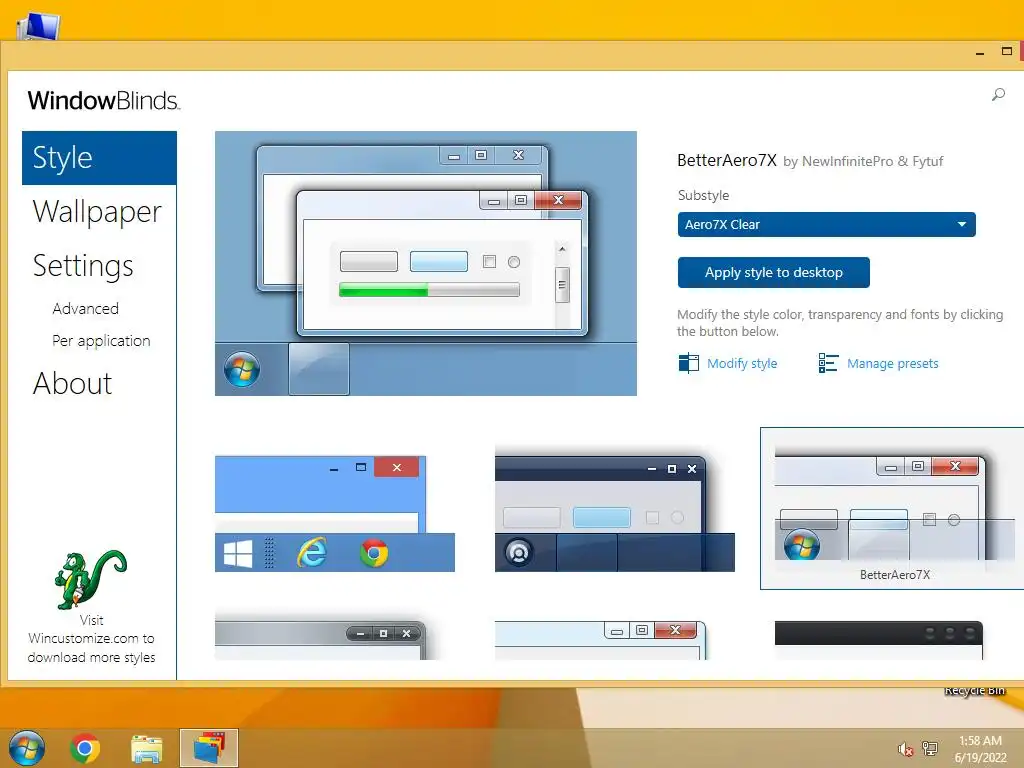Launch Google Chrome from the taskbar

85,748
